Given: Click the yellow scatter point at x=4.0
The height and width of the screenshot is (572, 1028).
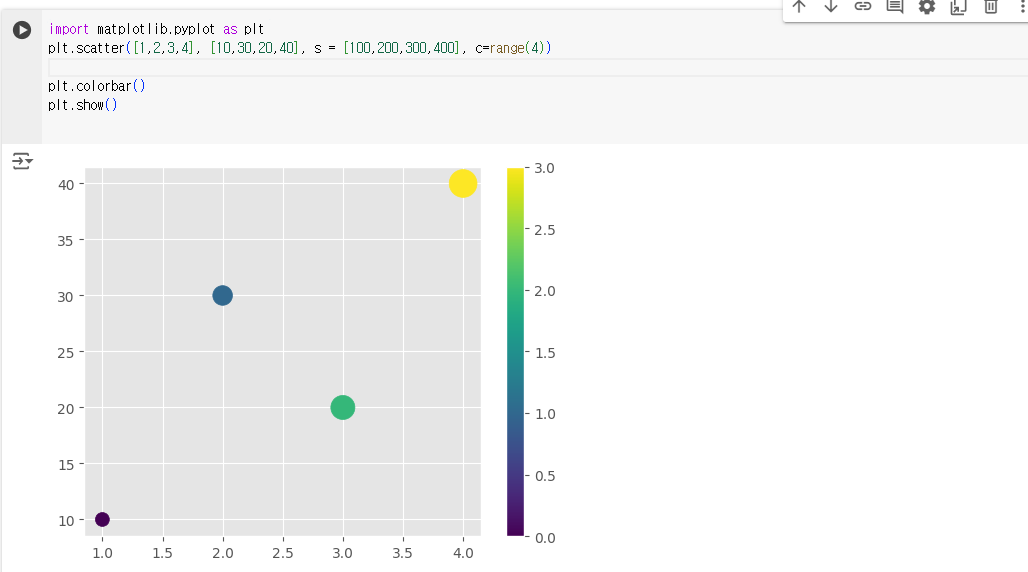Looking at the screenshot, I should pyautogui.click(x=463, y=184).
